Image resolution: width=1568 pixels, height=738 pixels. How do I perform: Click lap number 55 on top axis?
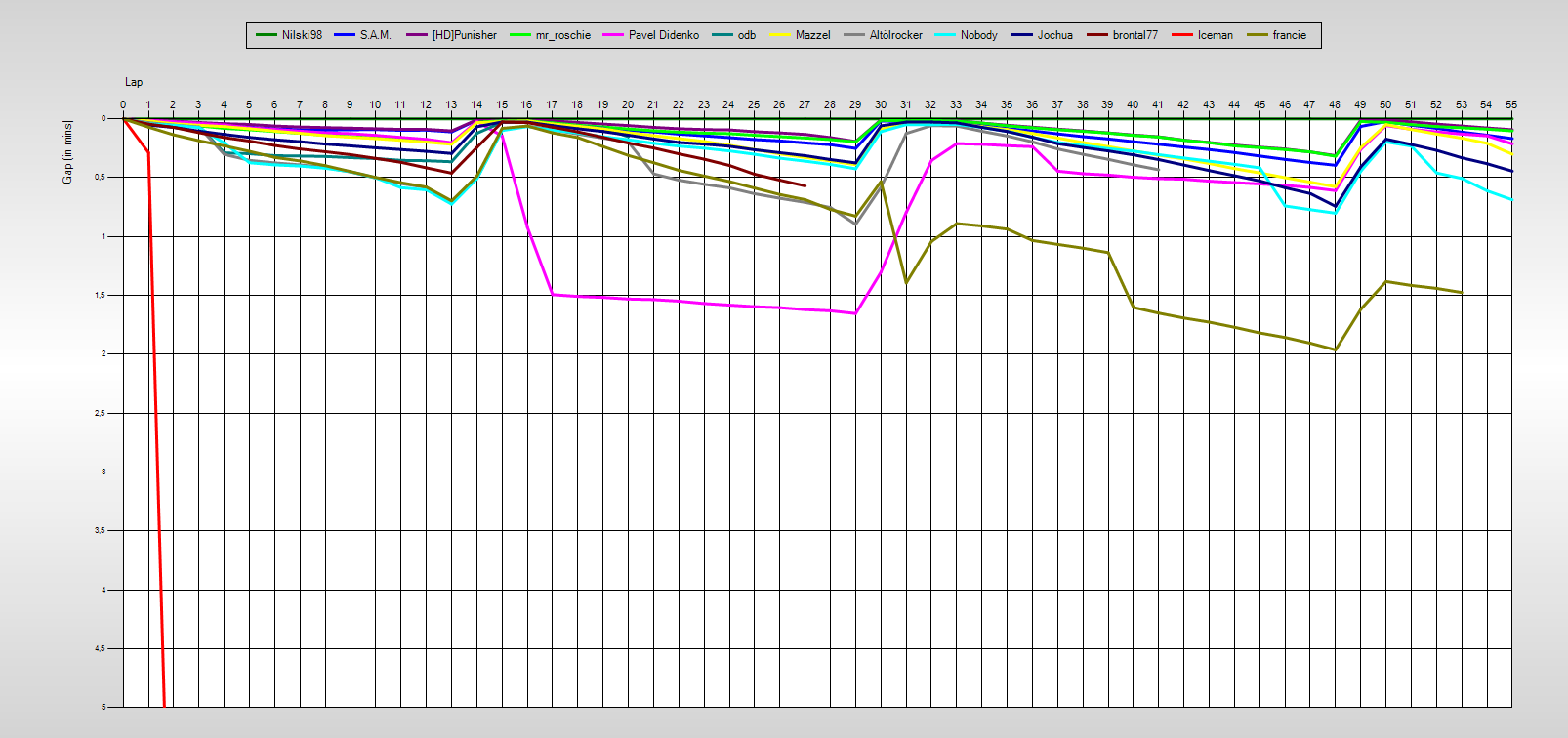click(1511, 104)
